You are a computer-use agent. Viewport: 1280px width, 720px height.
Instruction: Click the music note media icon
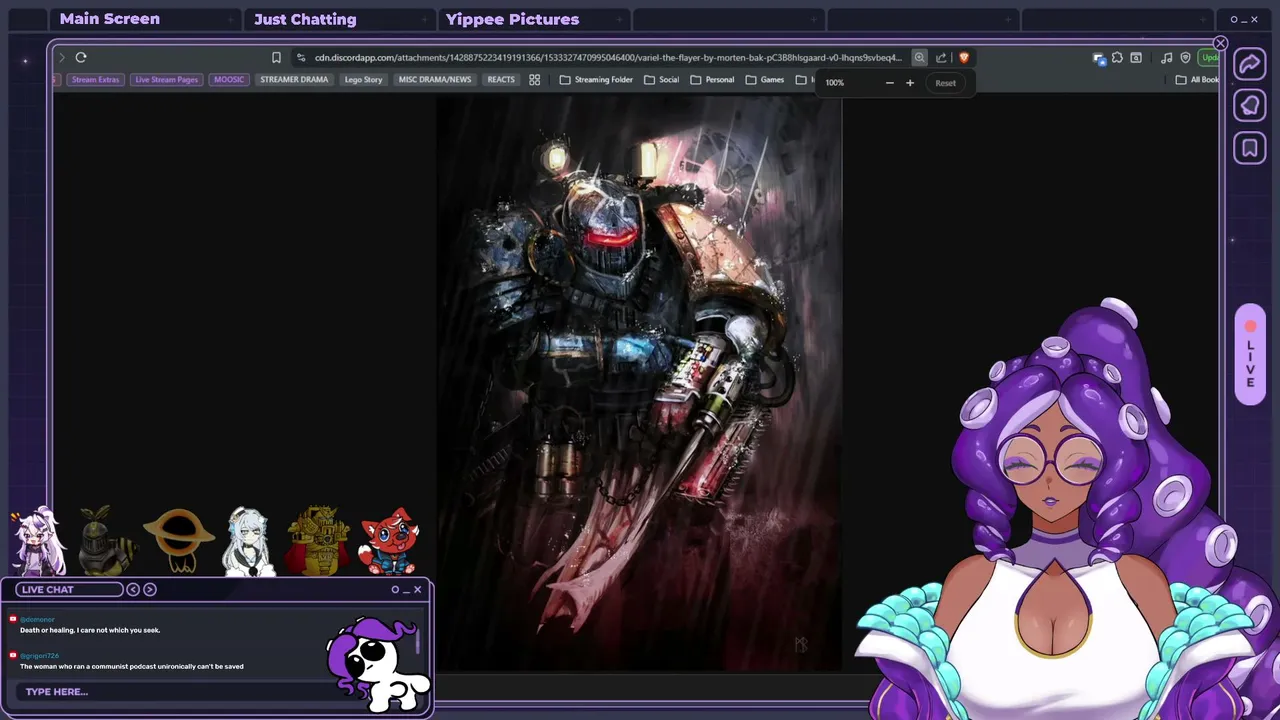tap(1166, 57)
